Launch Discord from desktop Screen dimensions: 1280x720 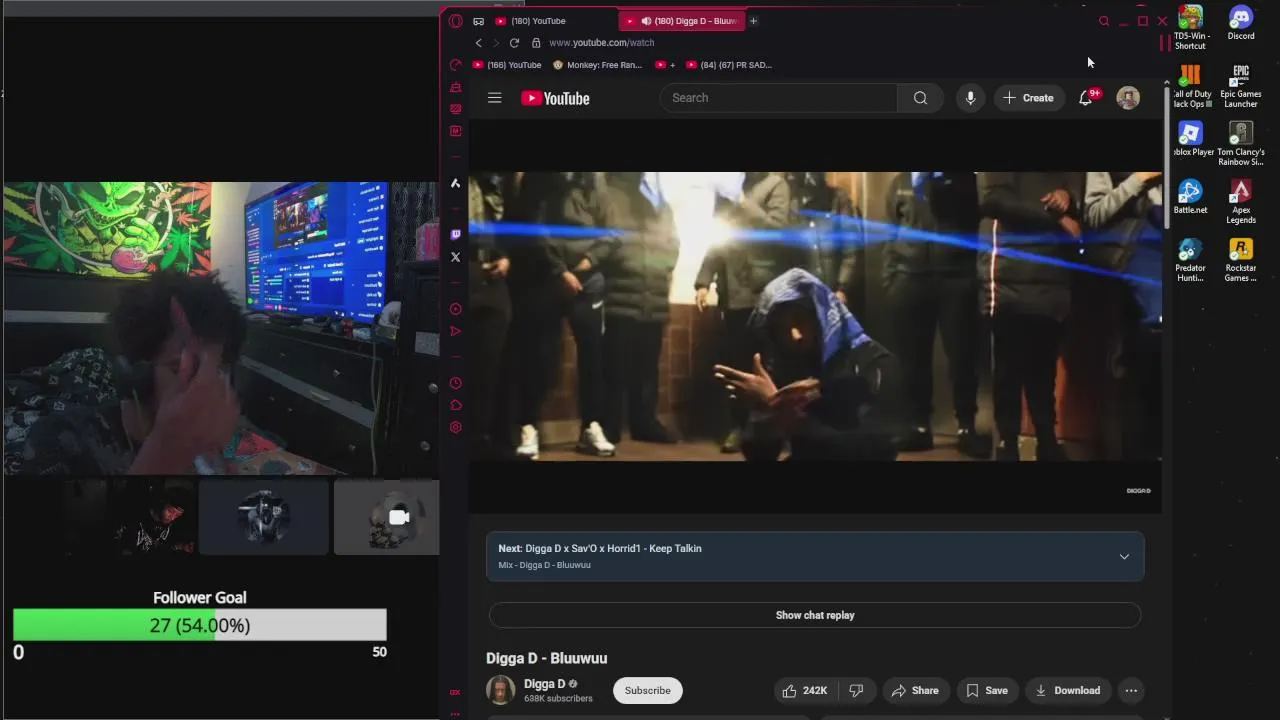(1241, 24)
